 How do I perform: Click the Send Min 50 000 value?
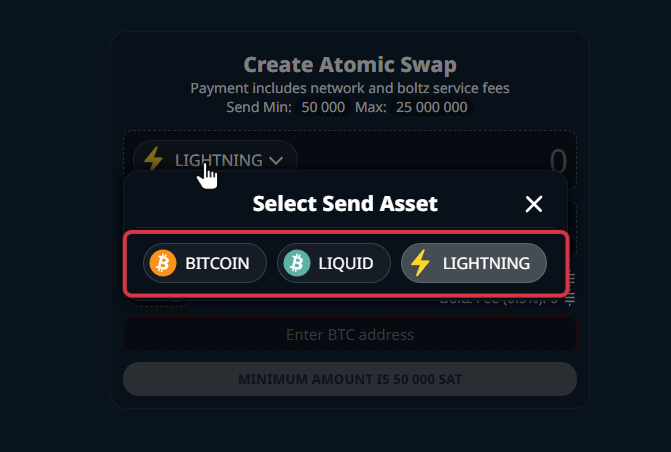point(322,107)
